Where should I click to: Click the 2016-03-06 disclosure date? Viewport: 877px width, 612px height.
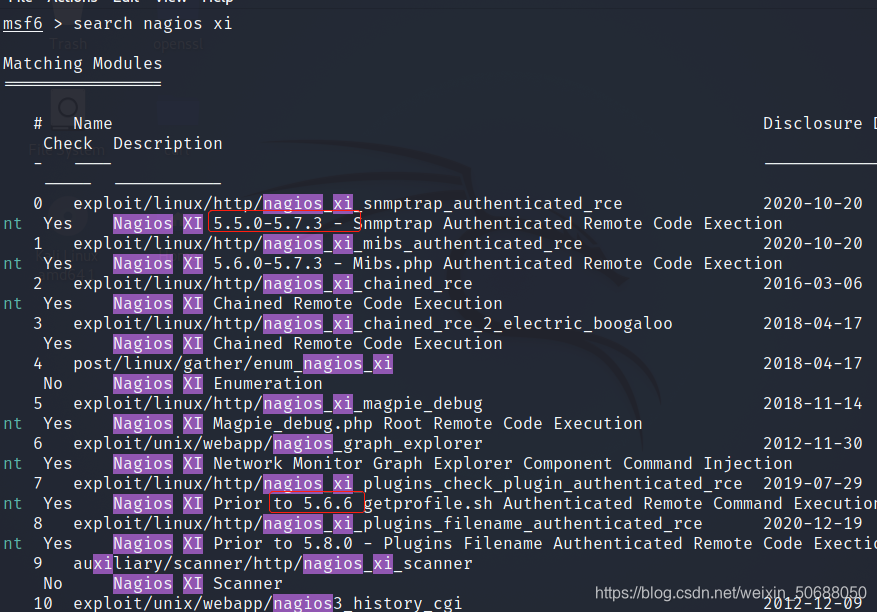pos(813,284)
